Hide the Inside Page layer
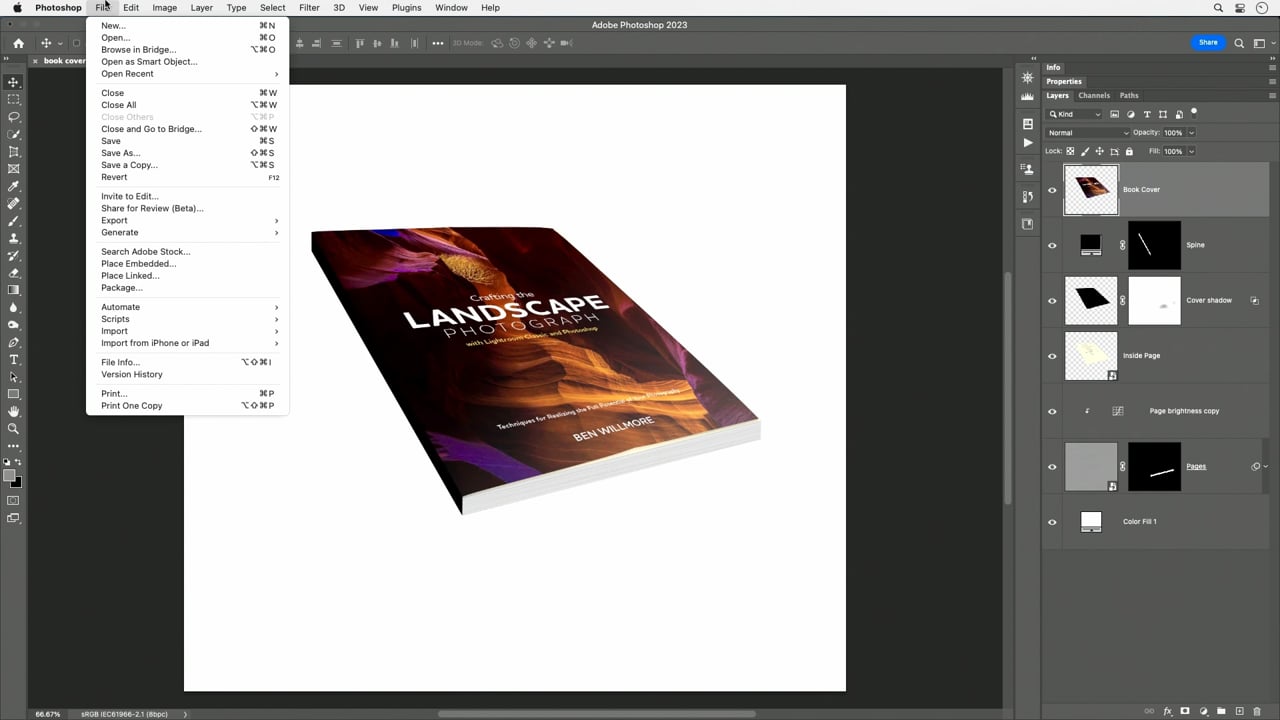Screen dimensions: 1280x720 [x=1052, y=356]
